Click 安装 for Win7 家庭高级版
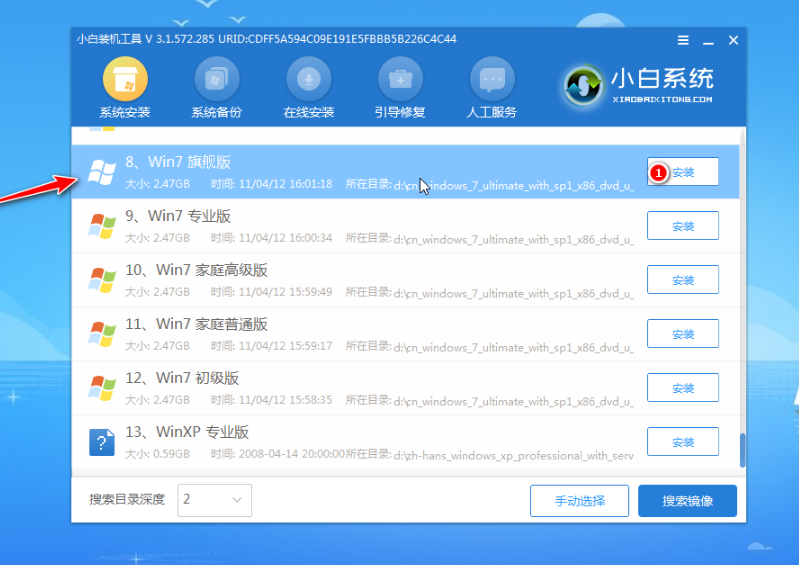The height and width of the screenshot is (565, 801). click(x=683, y=280)
